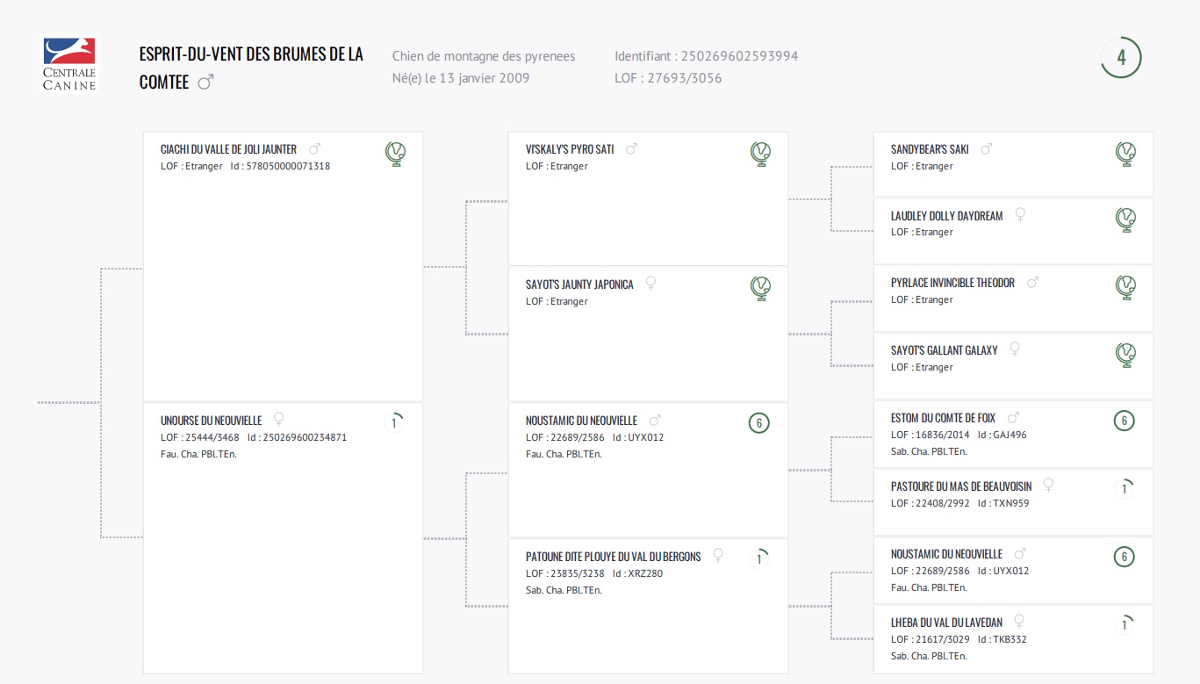Viewport: 1200px width, 684px height.
Task: Click cotation 6 badge on Estom du Comte de Foix
Action: [1124, 421]
